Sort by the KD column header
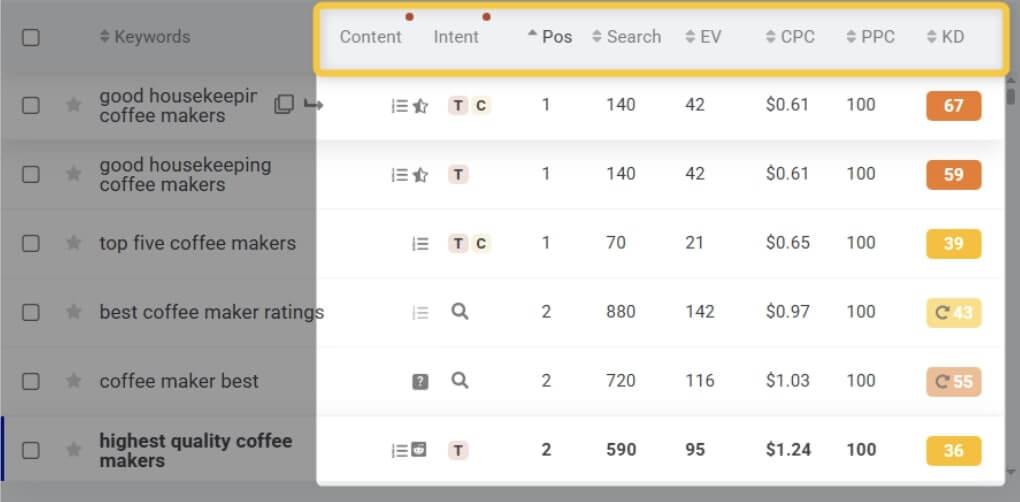 pyautogui.click(x=945, y=37)
